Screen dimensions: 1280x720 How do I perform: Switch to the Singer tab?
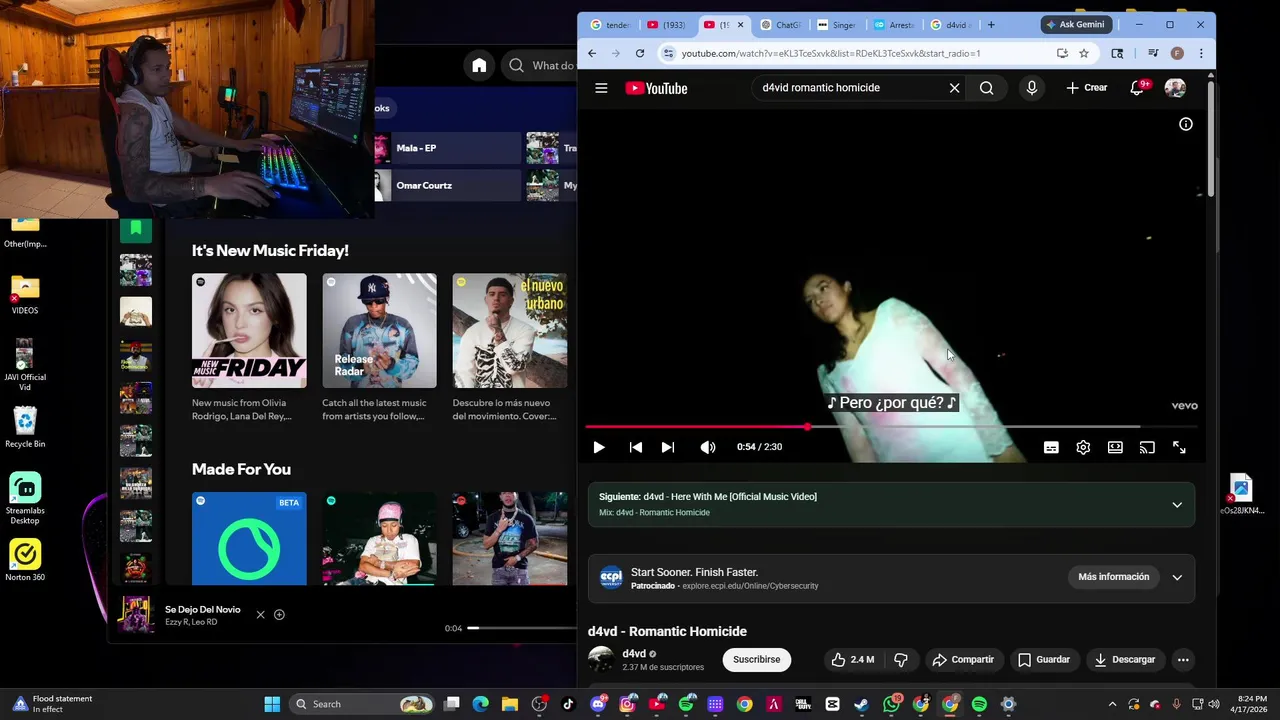[837, 24]
